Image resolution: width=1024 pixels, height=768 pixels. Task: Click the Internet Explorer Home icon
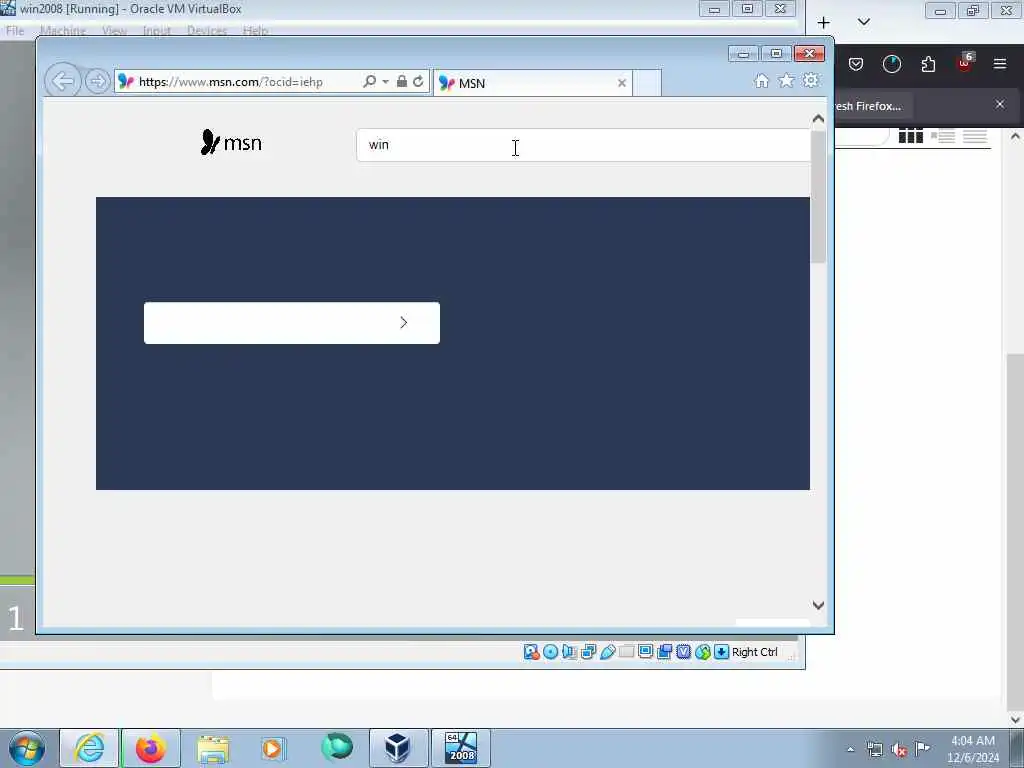tap(761, 80)
